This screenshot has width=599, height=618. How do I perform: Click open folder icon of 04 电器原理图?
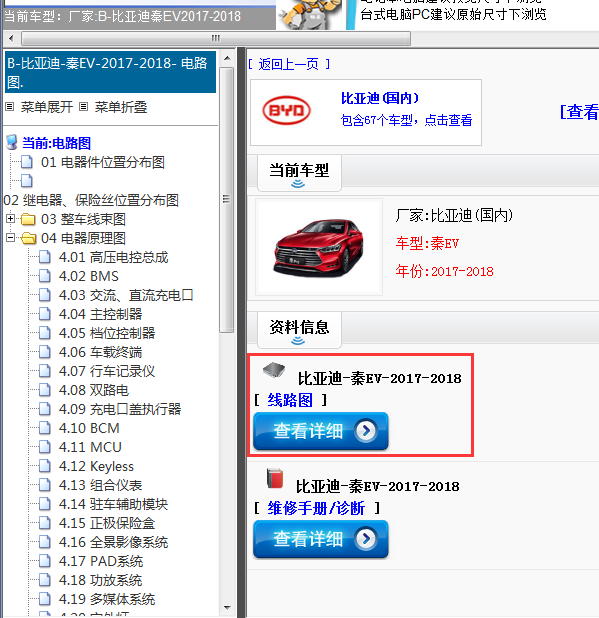point(28,238)
